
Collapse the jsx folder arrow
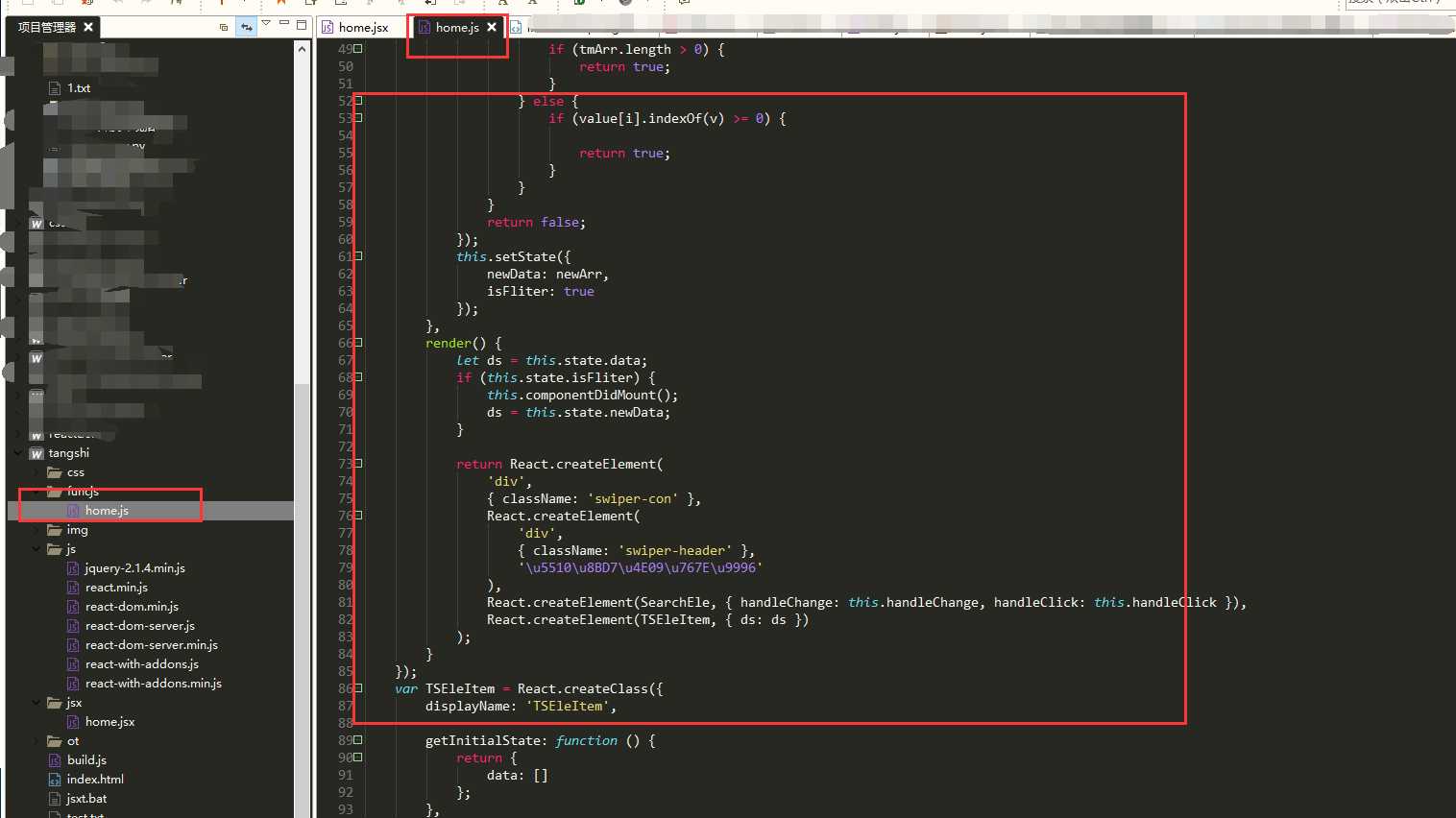point(36,703)
